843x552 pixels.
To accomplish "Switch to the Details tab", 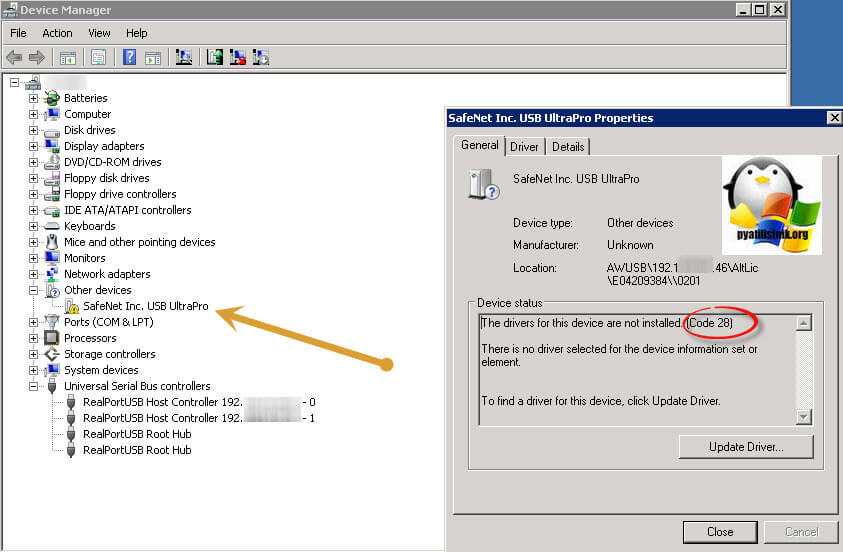I will click(567, 147).
